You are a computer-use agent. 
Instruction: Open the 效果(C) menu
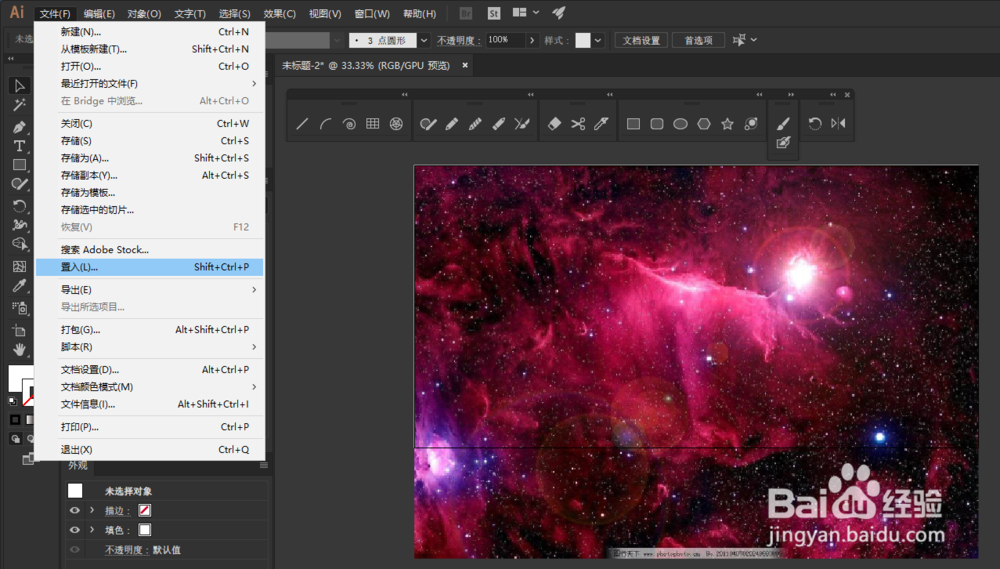click(279, 13)
